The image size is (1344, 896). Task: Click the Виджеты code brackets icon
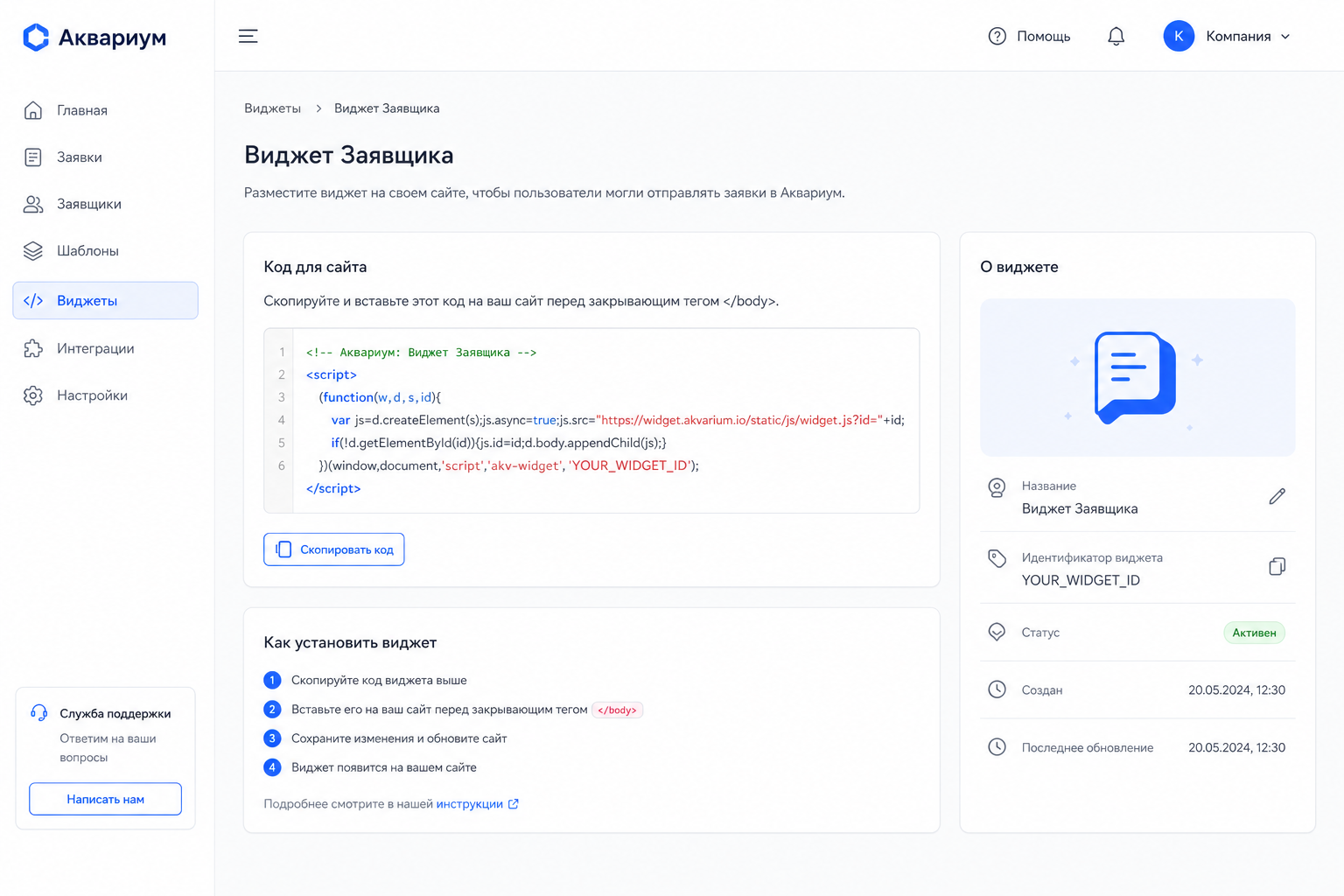(33, 301)
